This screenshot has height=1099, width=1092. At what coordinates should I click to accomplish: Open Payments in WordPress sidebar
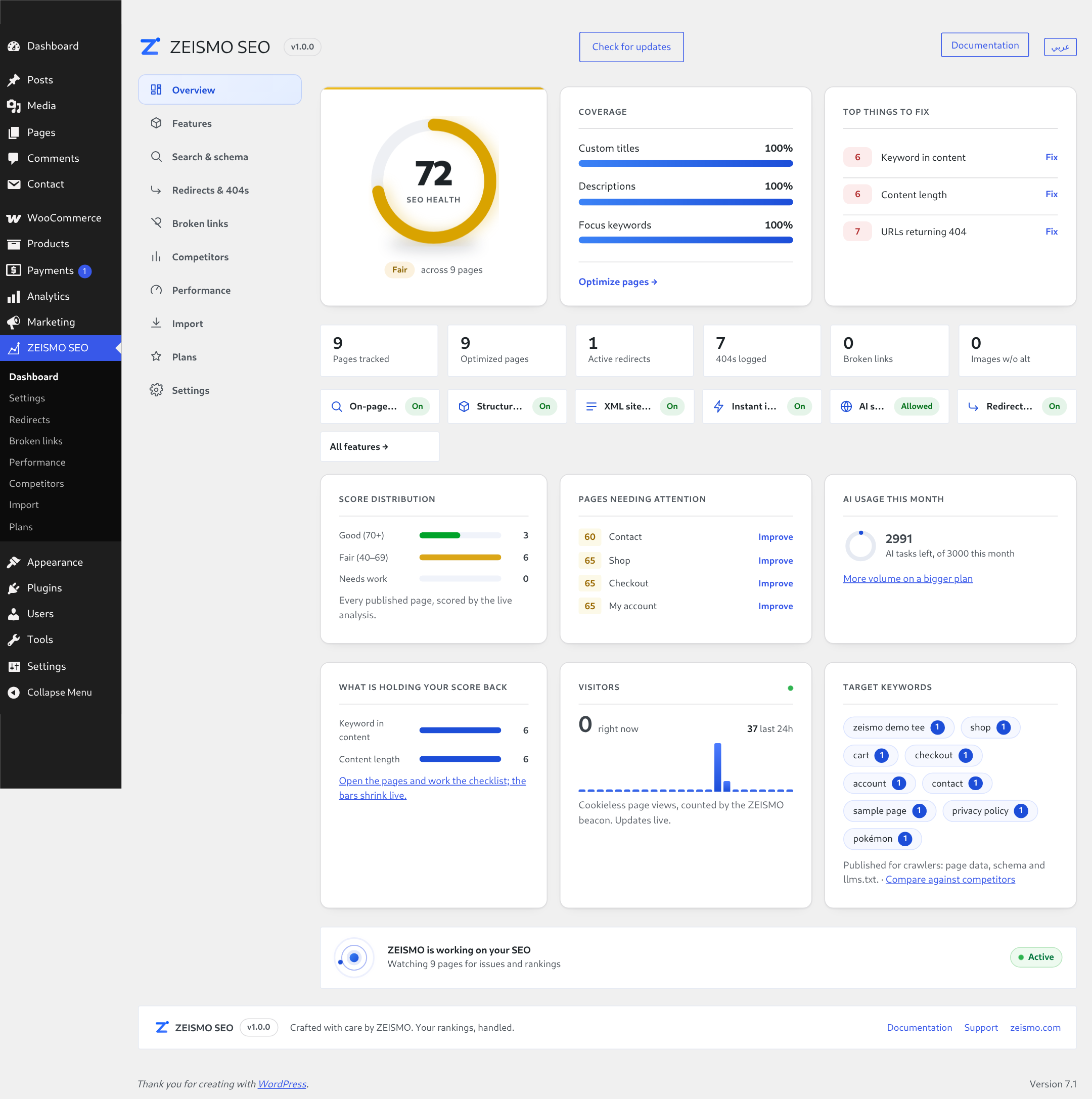61,270
